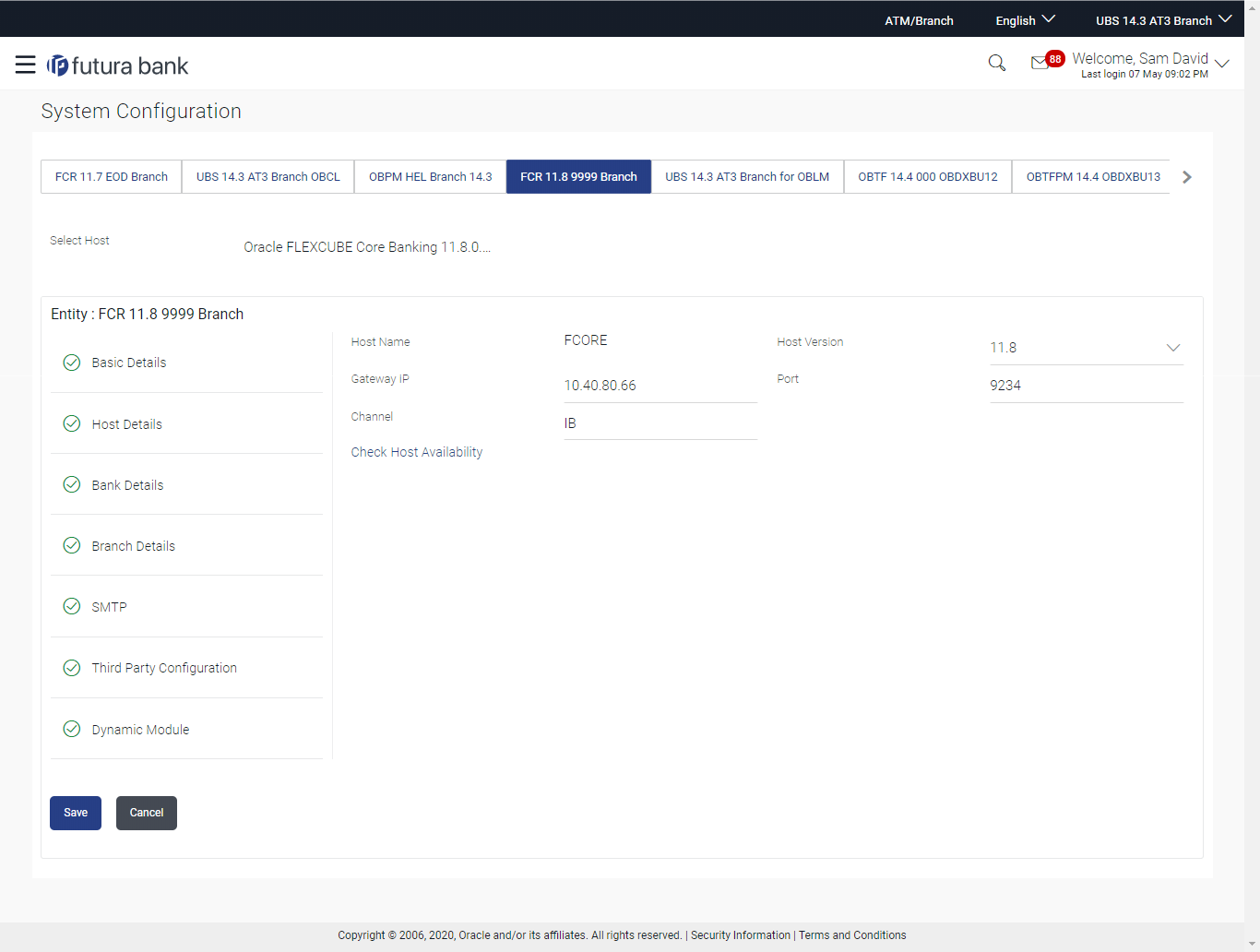Screen dimensions: 1260x952
Task: Click the Branch Details checkmark icon
Action: (72, 545)
